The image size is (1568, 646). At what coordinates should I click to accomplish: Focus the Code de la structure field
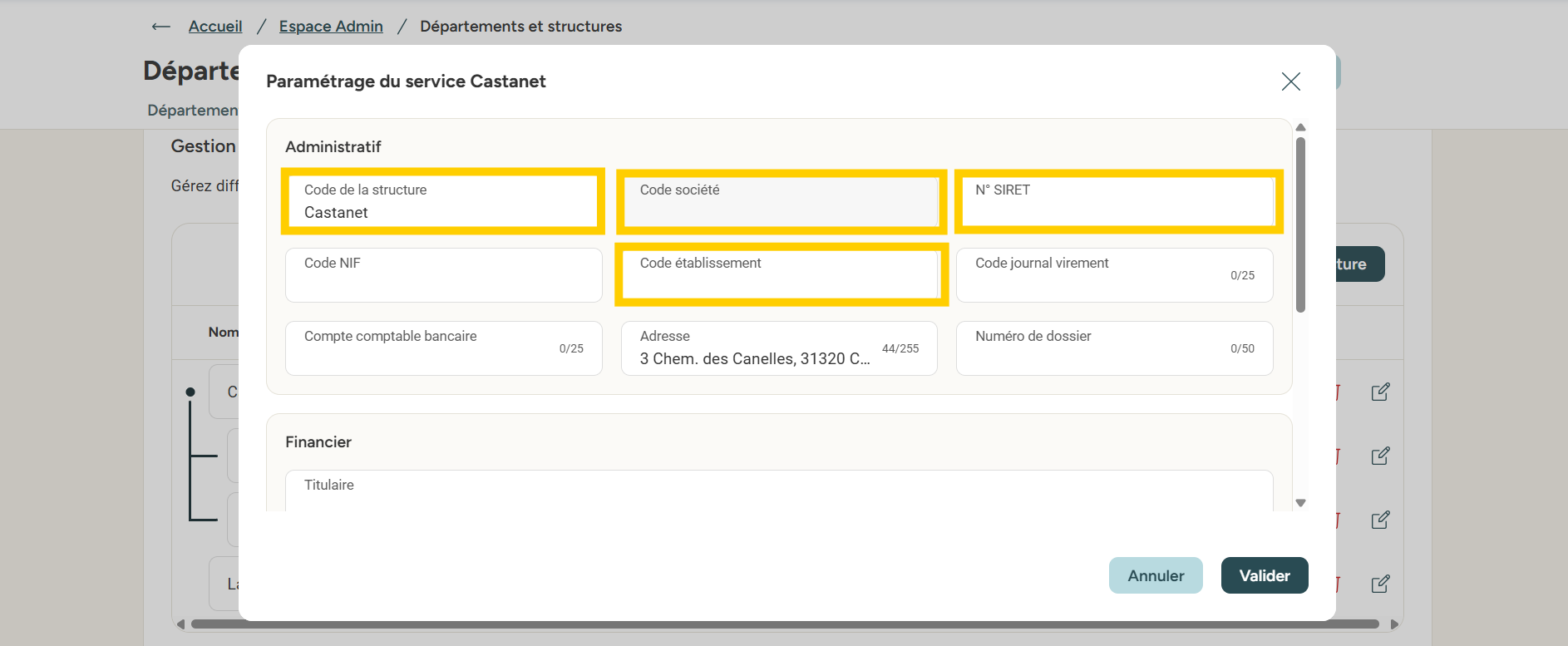[443, 201]
